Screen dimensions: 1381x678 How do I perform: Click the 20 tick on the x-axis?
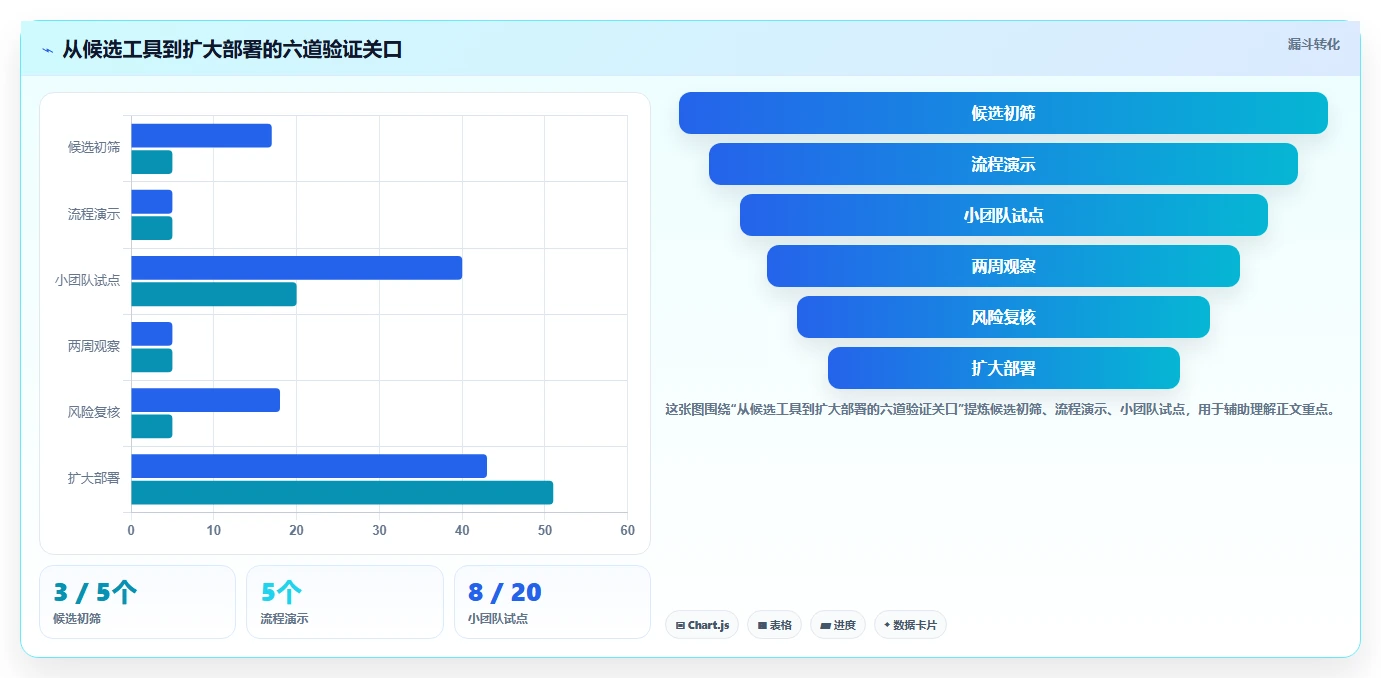[296, 530]
